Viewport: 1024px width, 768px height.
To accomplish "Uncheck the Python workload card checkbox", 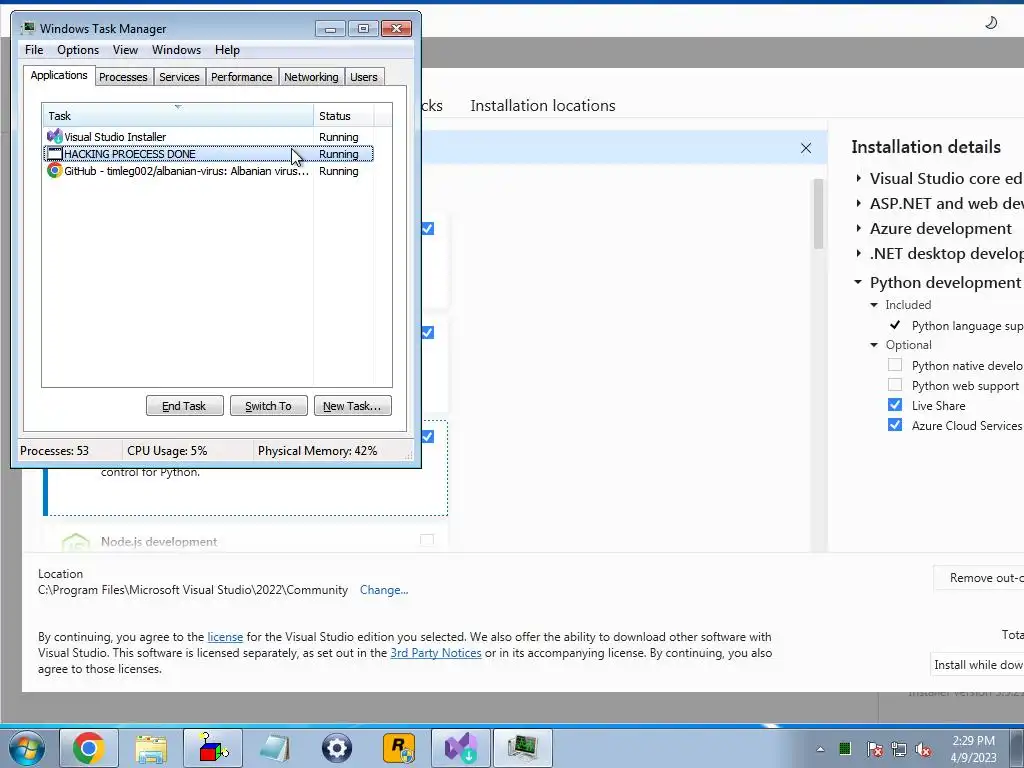I will pos(427,436).
